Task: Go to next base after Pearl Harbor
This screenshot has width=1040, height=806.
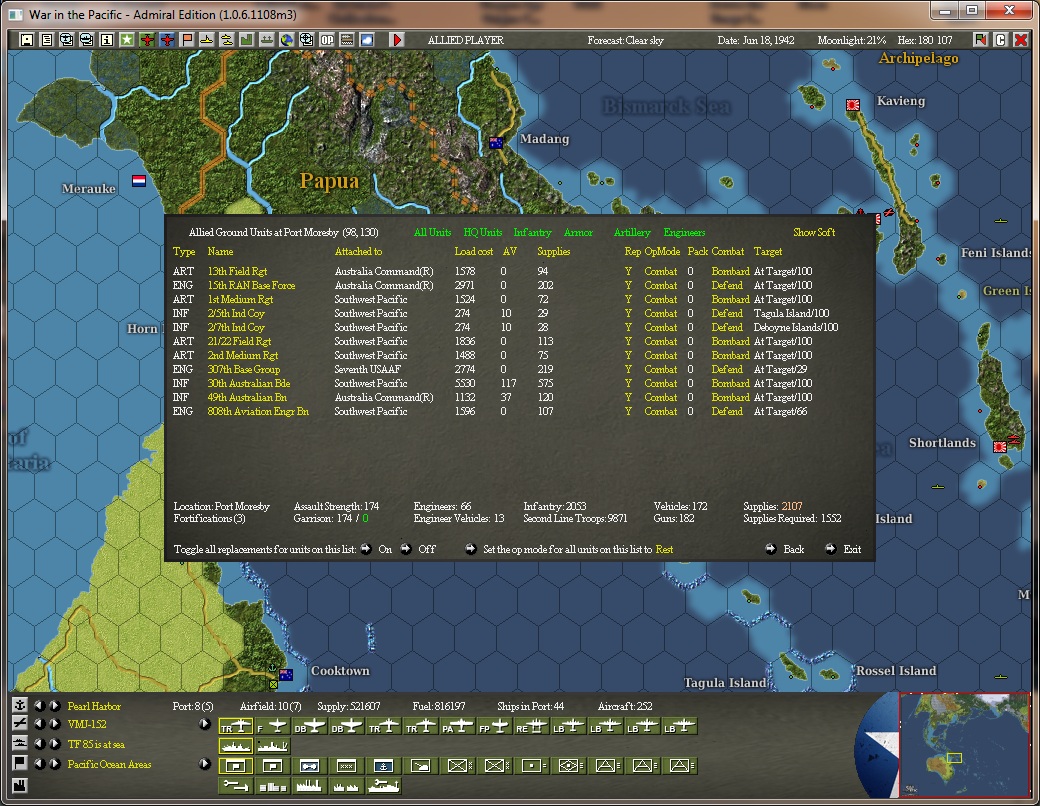Action: [x=55, y=706]
